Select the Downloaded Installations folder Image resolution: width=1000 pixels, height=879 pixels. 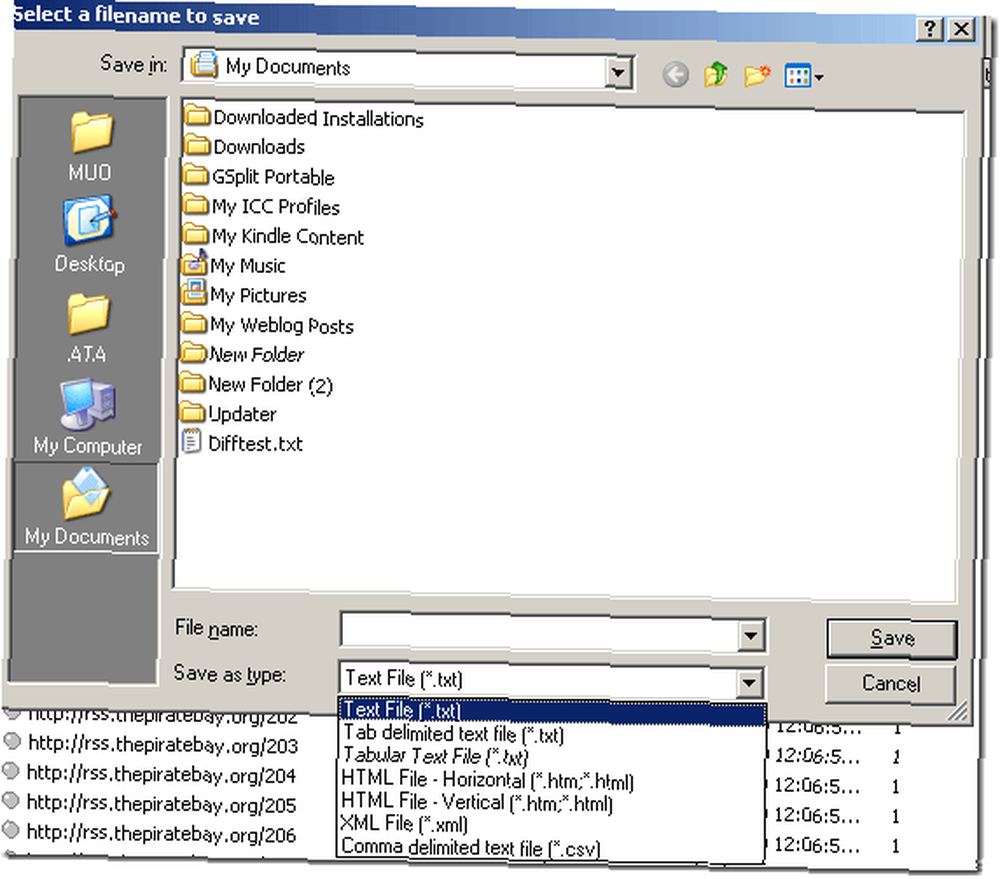click(x=305, y=117)
